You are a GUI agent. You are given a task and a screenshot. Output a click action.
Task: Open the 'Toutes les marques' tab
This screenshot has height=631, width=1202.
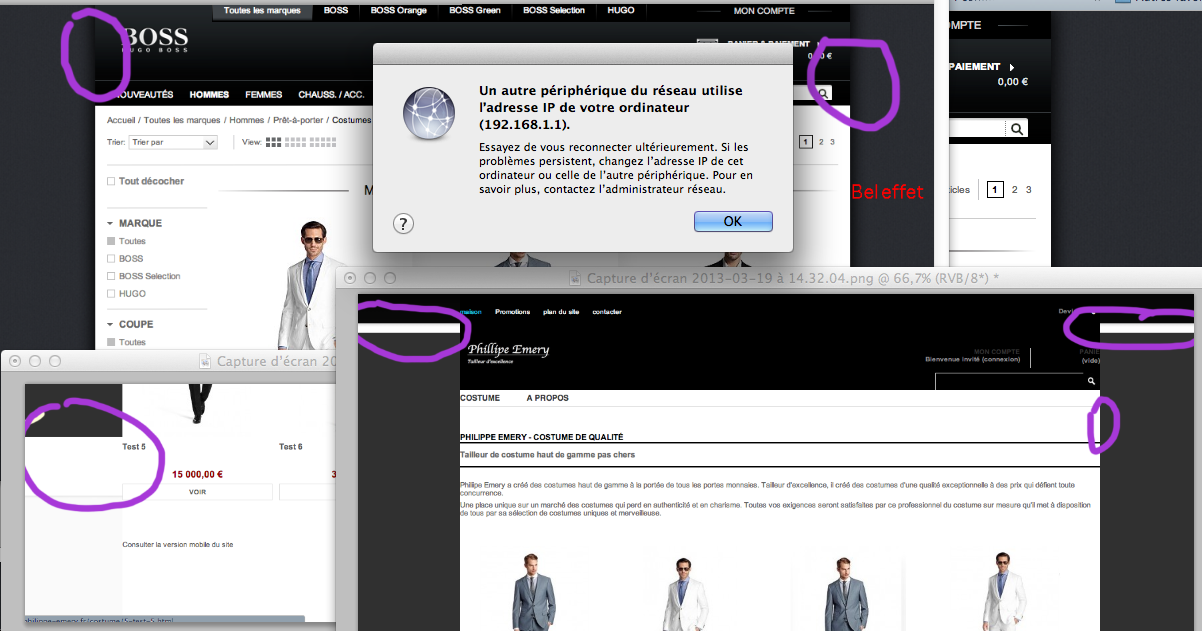tap(263, 11)
